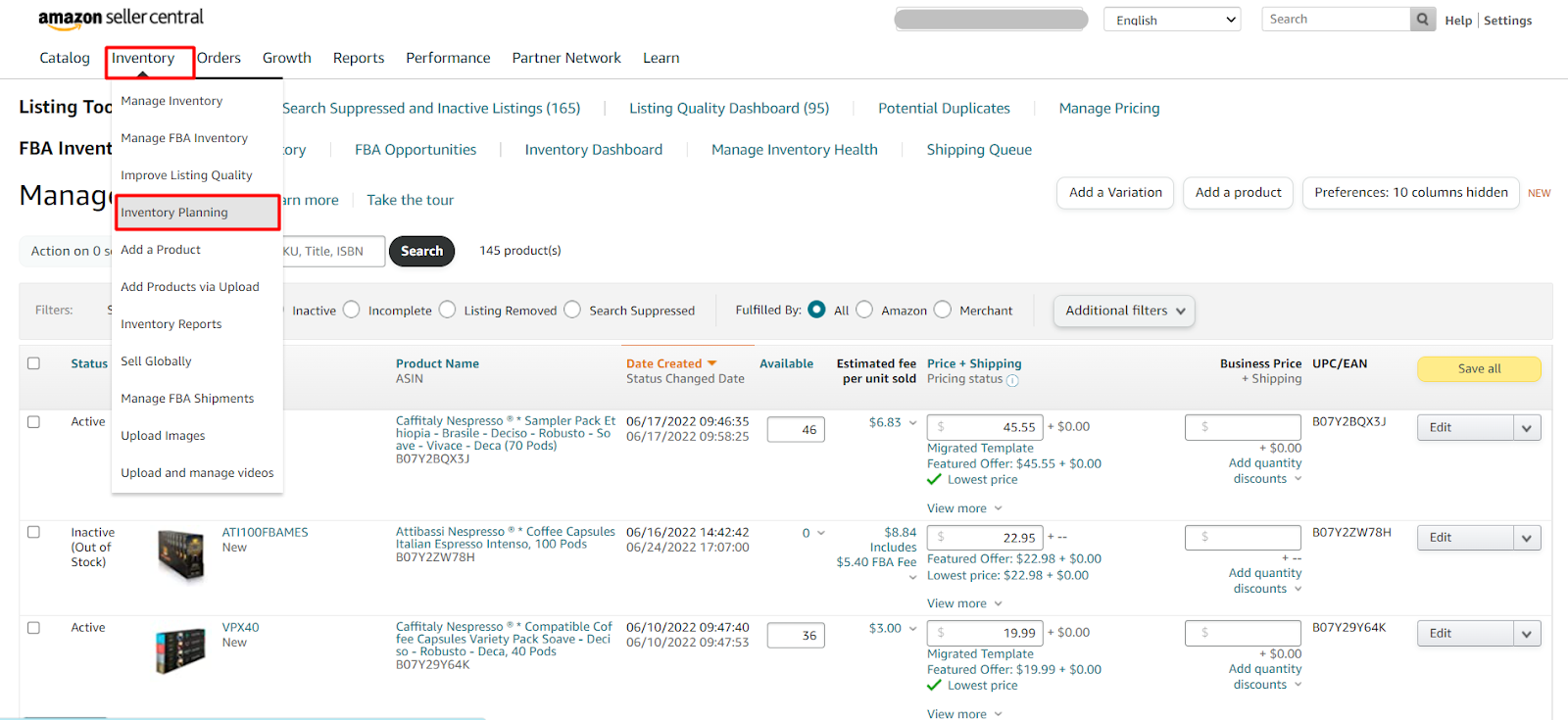Expand View more under $45.55 price

pos(964,508)
